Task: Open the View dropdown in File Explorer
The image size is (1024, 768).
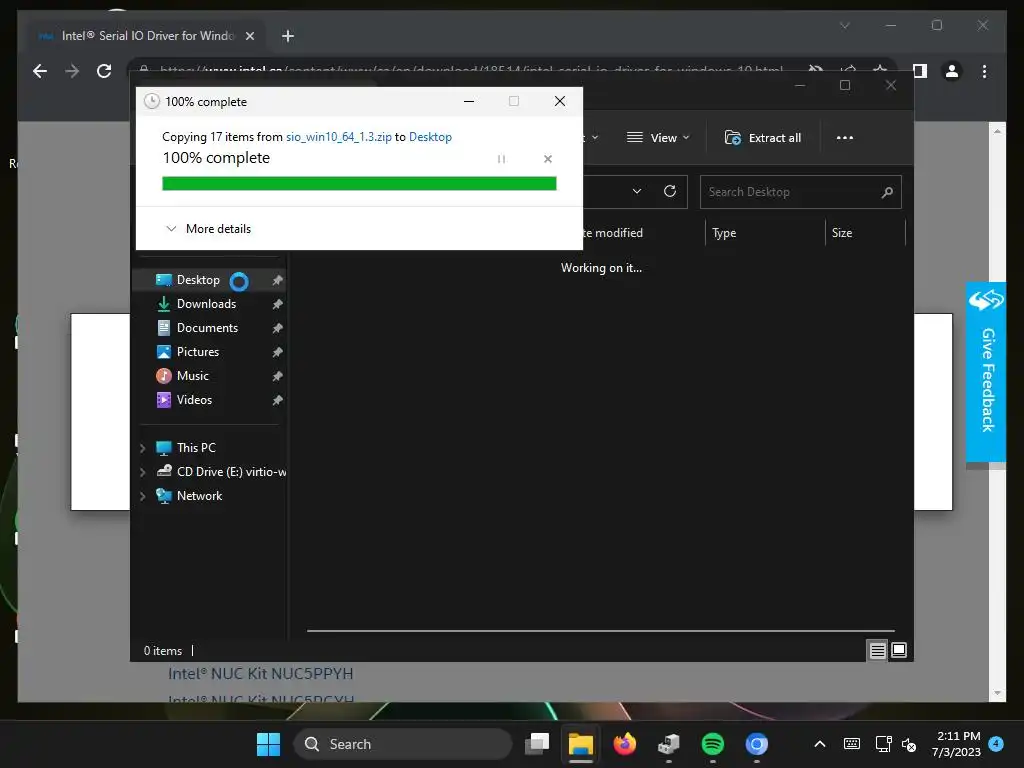Action: pos(658,138)
